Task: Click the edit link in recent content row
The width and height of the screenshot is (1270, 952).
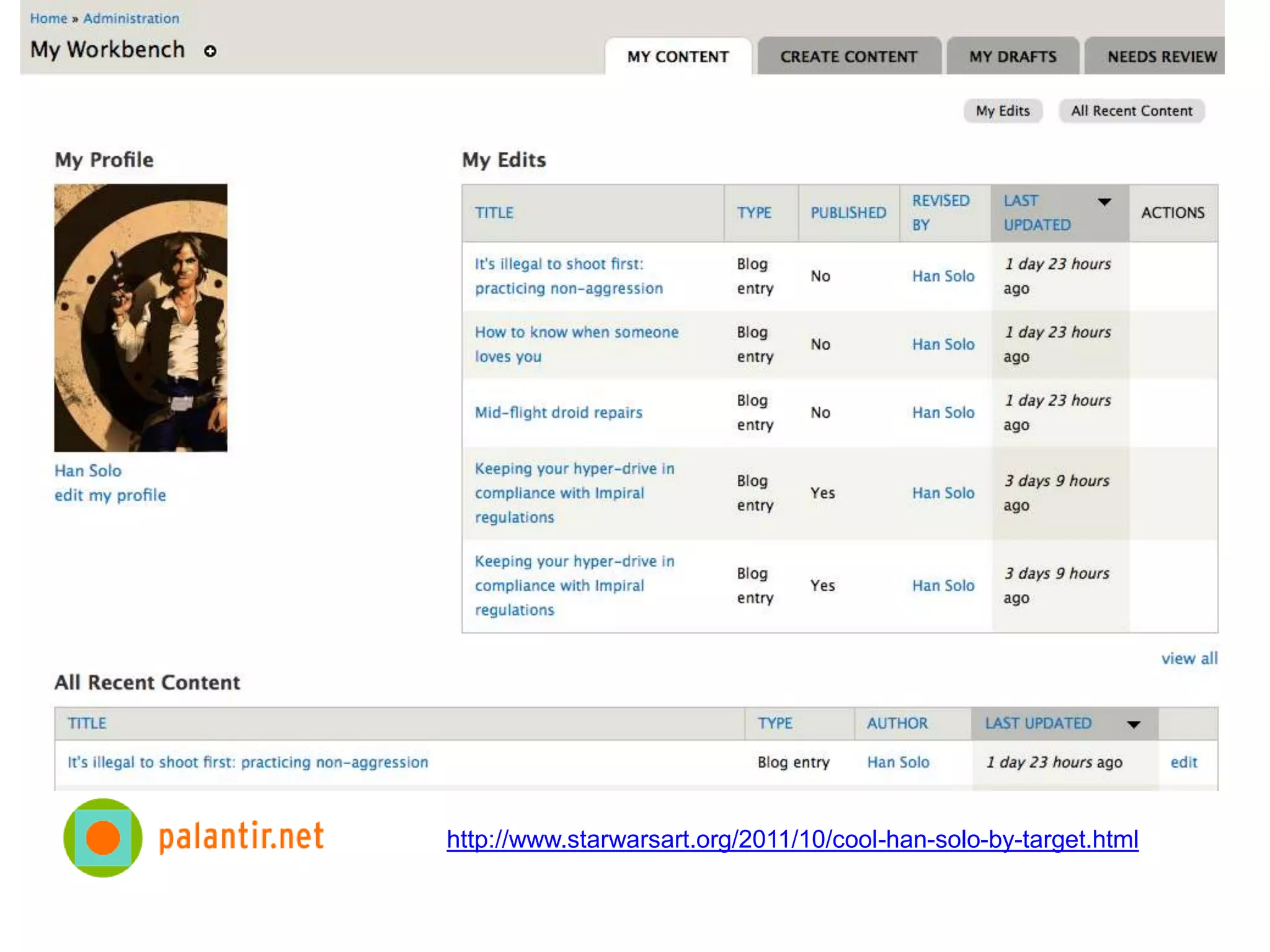Action: tap(1183, 762)
